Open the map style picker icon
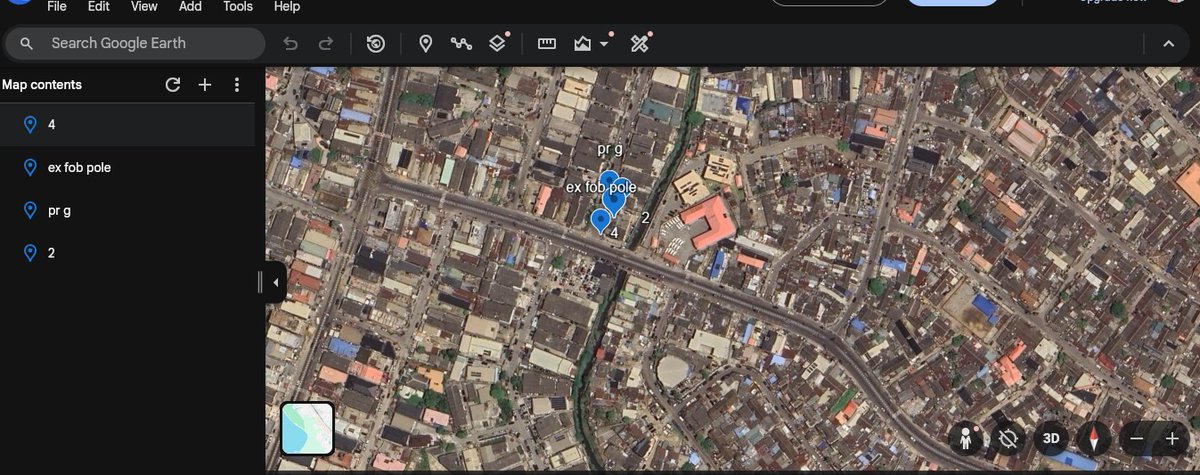Screen dimensions: 1200x475 583,44
